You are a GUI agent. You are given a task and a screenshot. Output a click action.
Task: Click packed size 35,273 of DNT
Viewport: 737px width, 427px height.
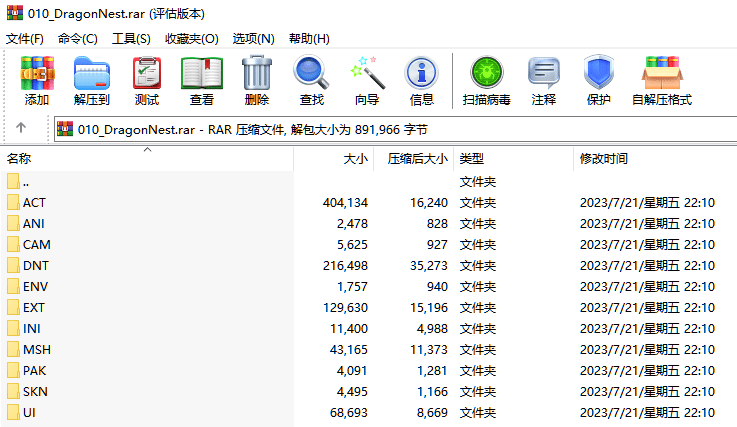click(429, 266)
